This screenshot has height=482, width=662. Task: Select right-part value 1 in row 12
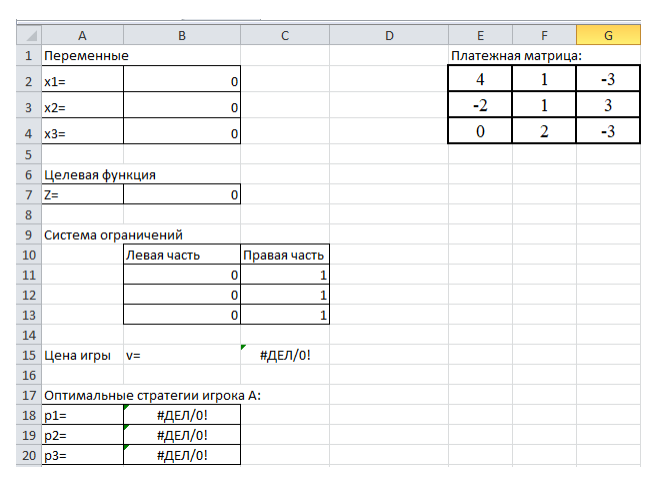pyautogui.click(x=285, y=295)
